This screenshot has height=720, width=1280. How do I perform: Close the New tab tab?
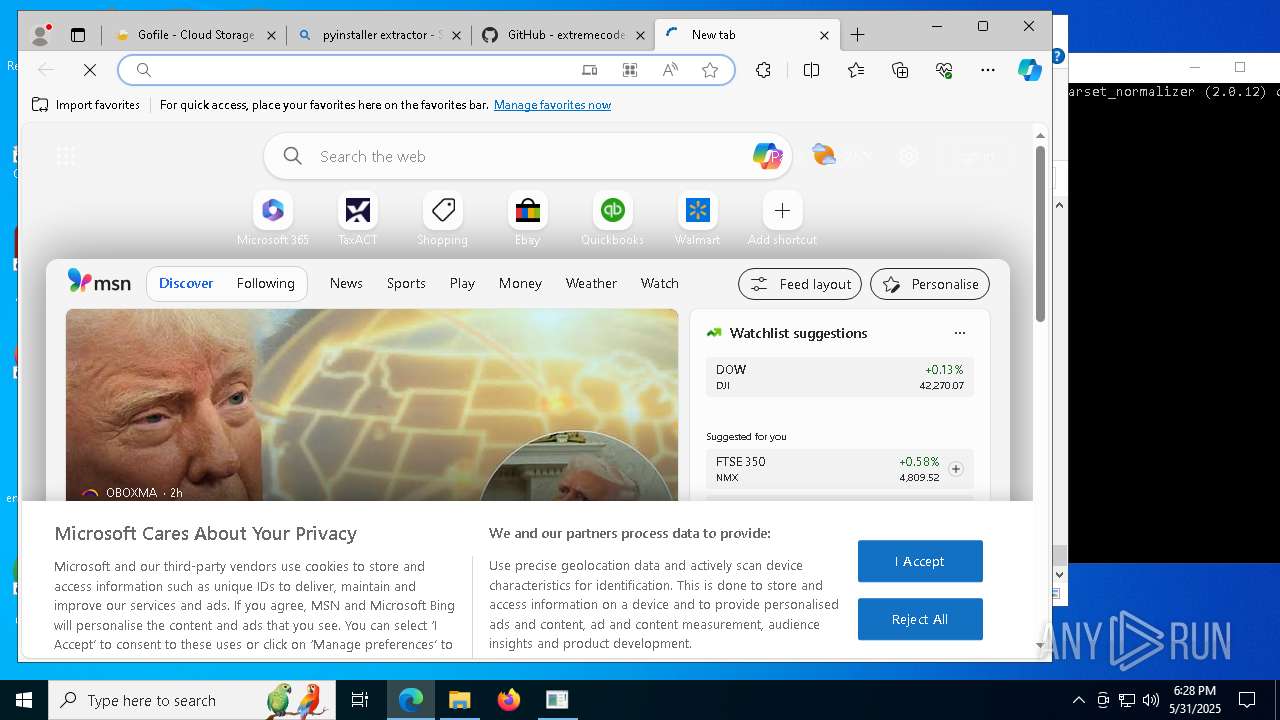coord(824,35)
